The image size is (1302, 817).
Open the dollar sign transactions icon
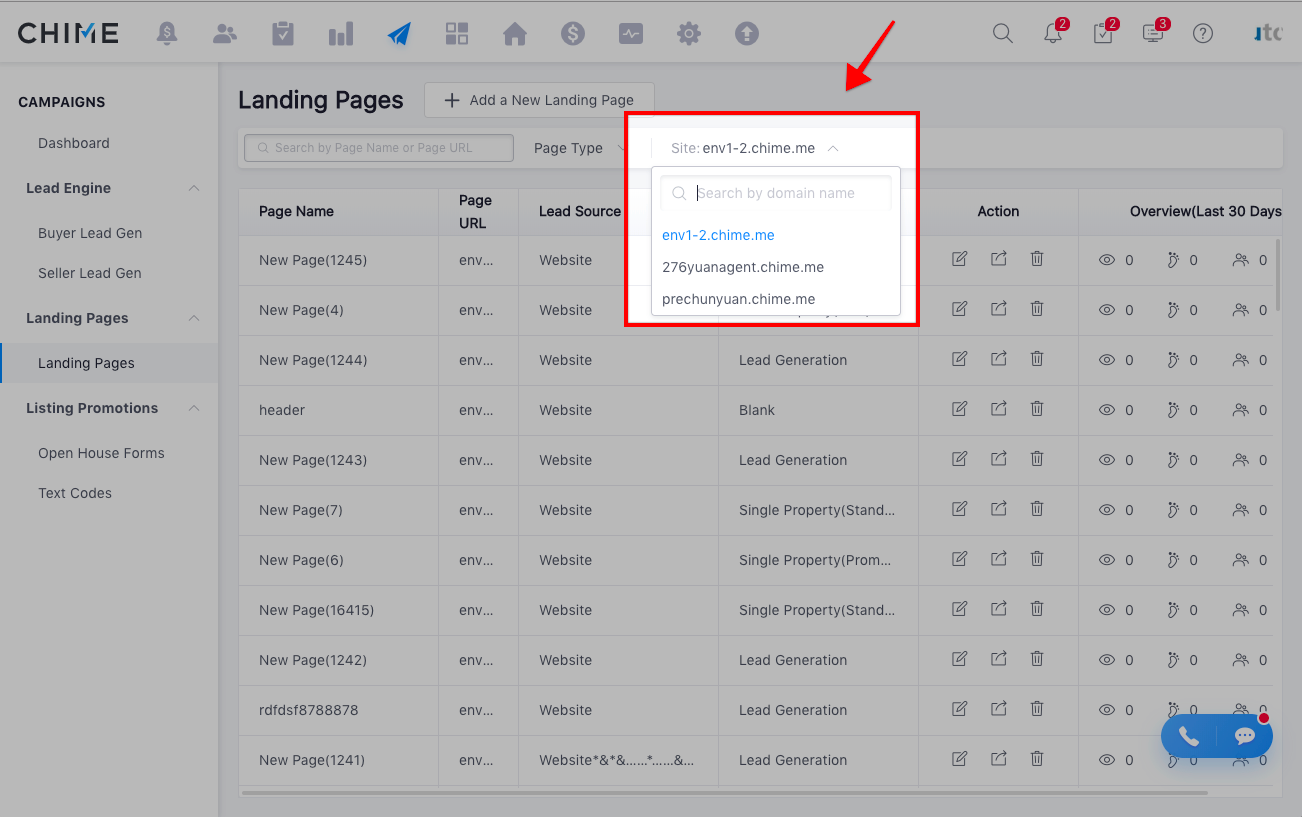pos(573,34)
